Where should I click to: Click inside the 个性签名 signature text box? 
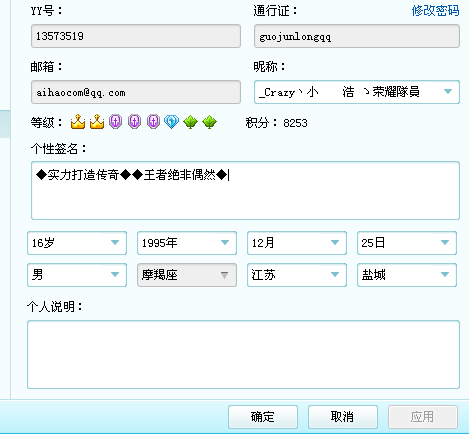click(245, 191)
